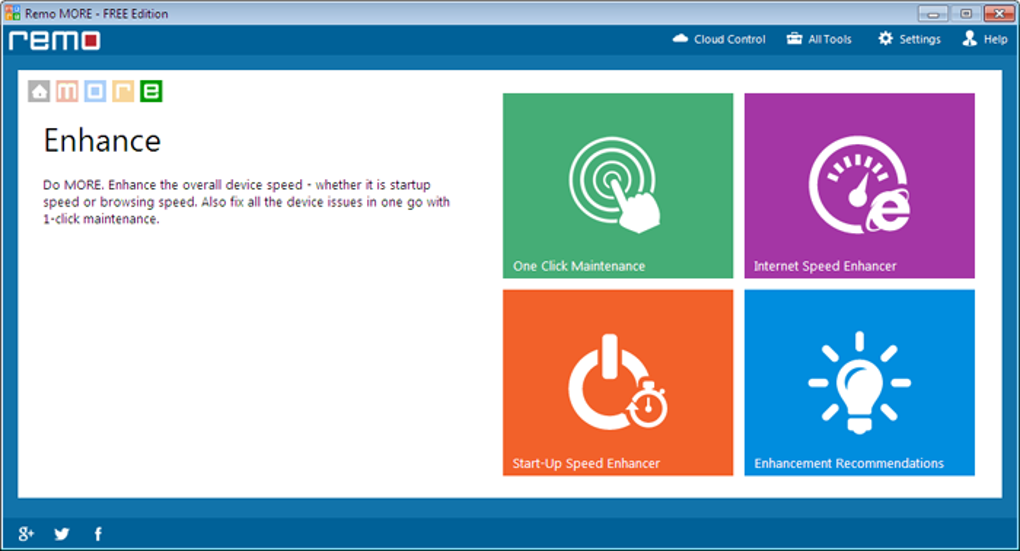
Task: Open the Help menu
Action: 985,39
